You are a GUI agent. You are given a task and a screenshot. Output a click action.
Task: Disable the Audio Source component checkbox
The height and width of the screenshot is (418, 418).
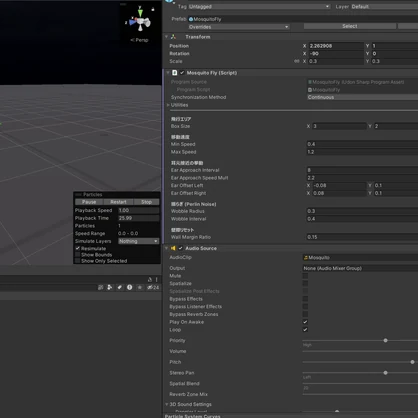pyautogui.click(x=180, y=248)
